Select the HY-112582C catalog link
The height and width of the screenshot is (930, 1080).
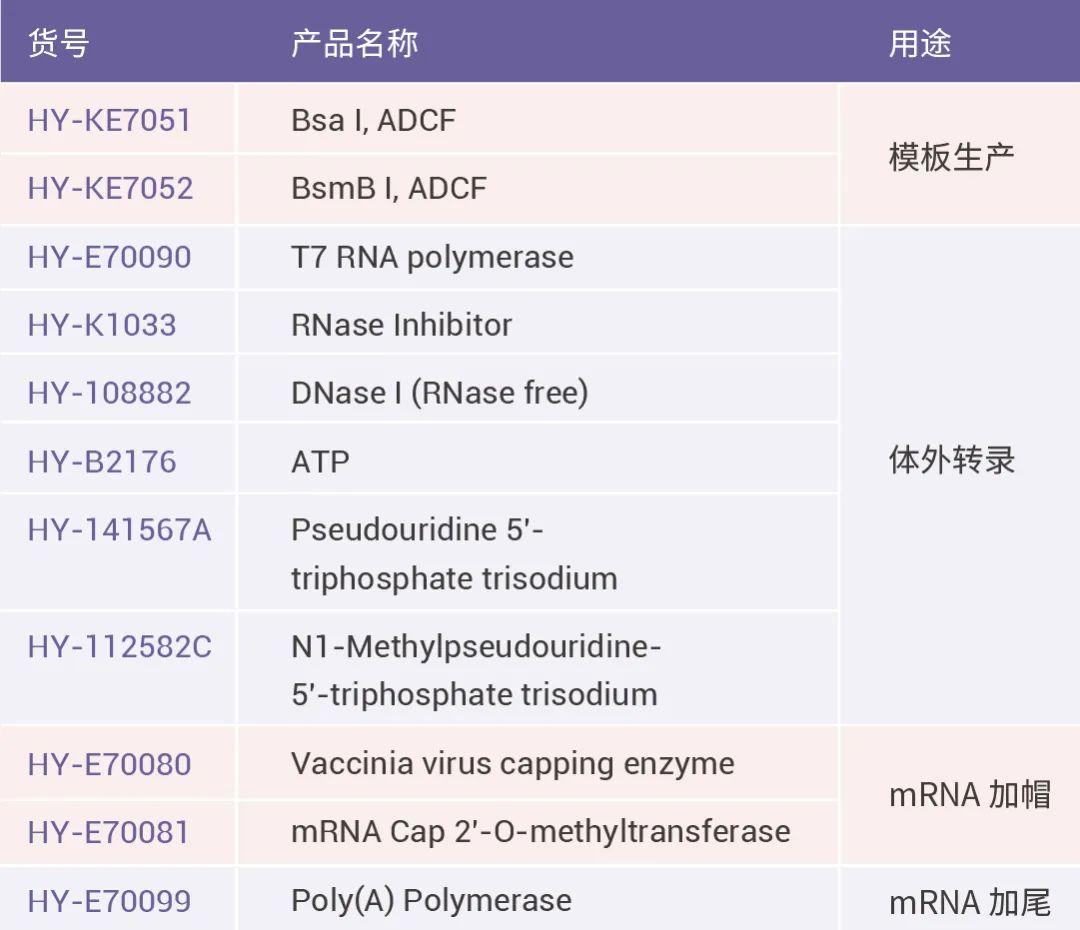pyautogui.click(x=119, y=647)
